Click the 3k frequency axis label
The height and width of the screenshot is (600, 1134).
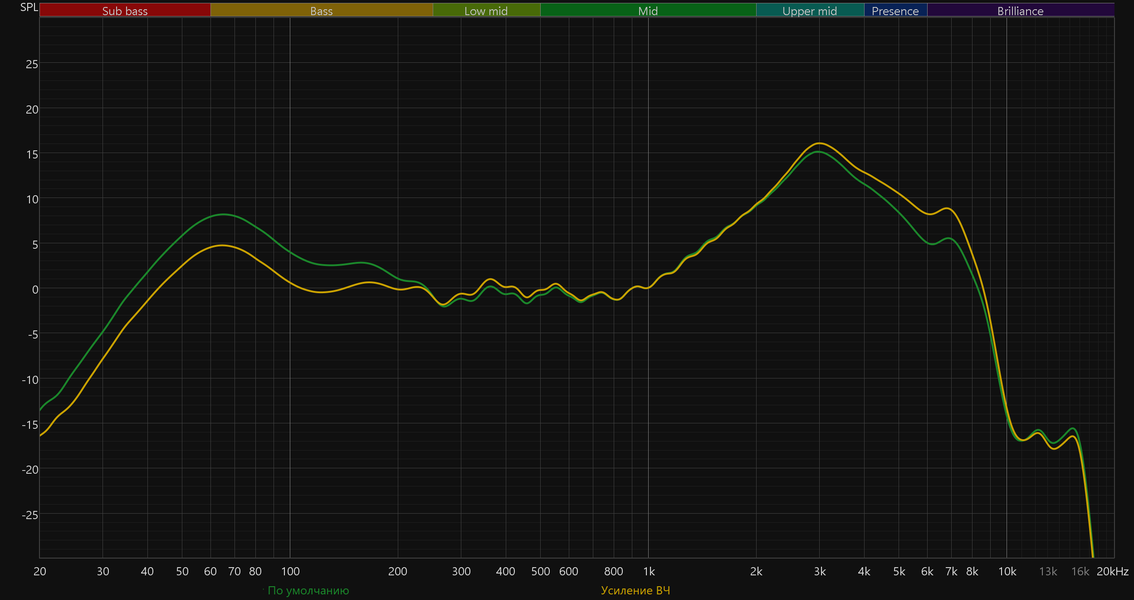pyautogui.click(x=819, y=572)
